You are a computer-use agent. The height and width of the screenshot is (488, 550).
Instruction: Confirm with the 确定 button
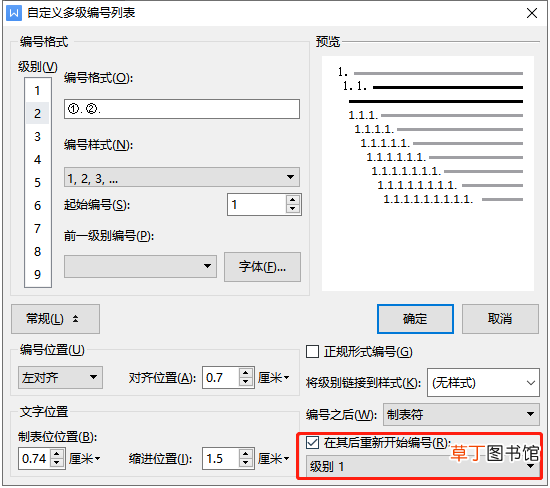415,319
